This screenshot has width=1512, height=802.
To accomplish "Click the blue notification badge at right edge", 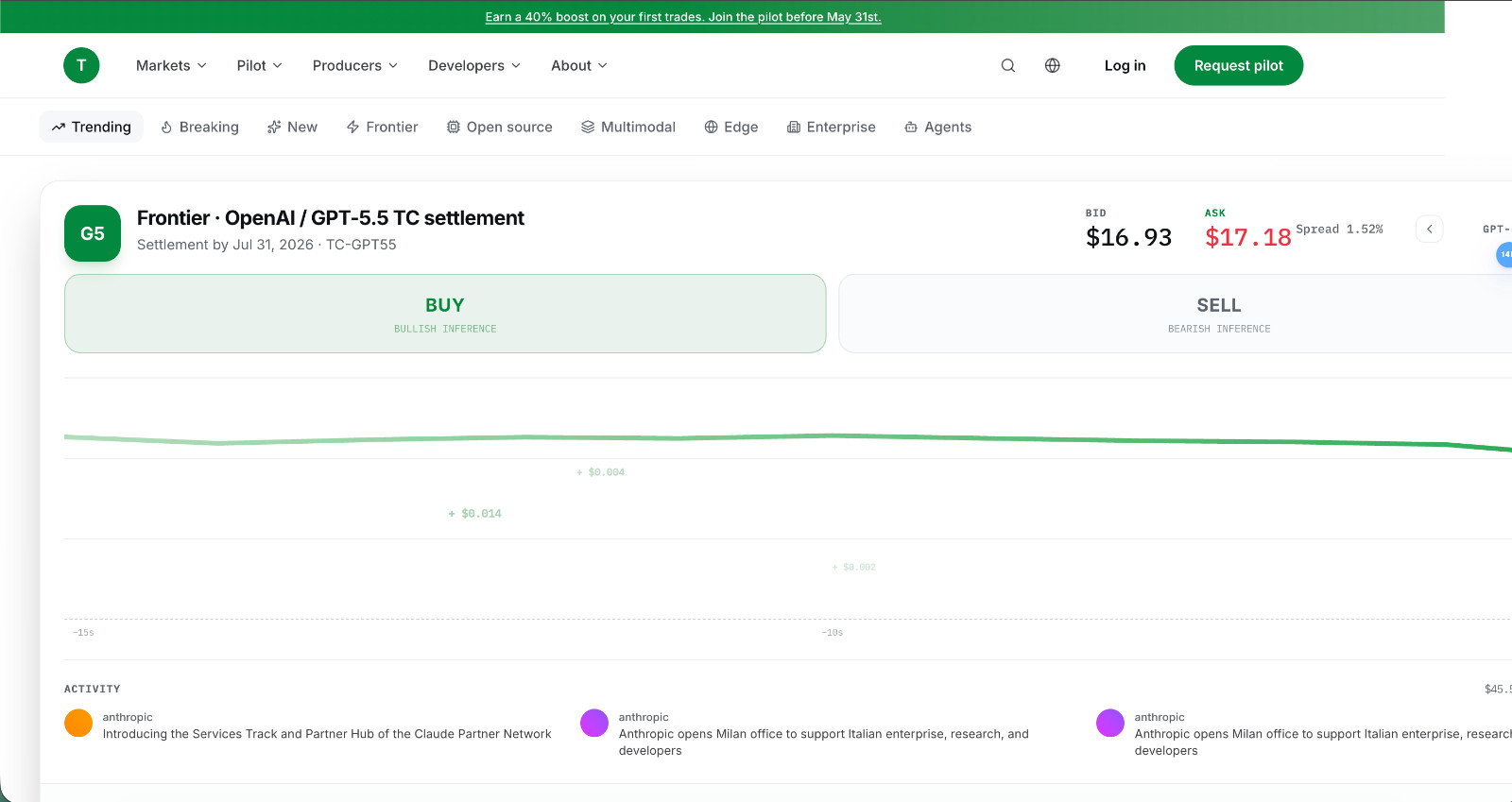I will point(1504,254).
